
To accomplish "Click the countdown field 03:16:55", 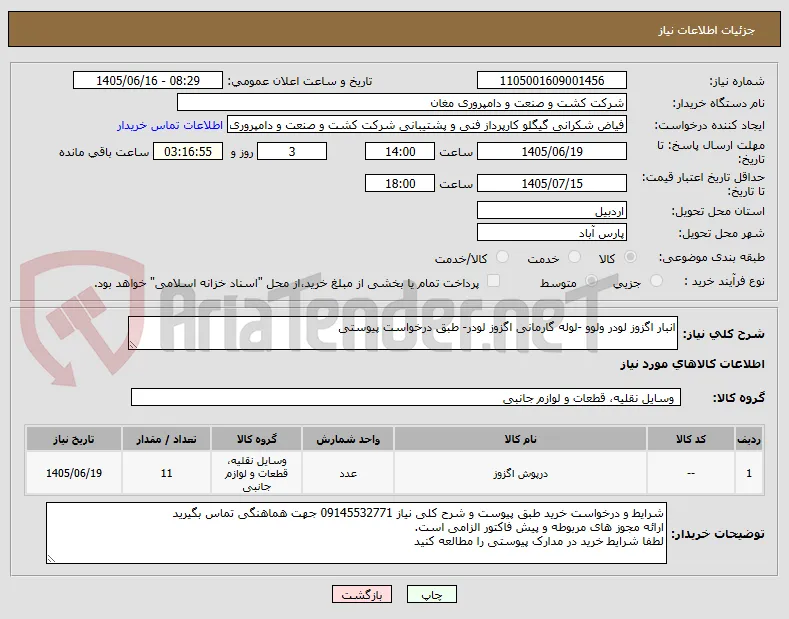I will (x=188, y=151).
